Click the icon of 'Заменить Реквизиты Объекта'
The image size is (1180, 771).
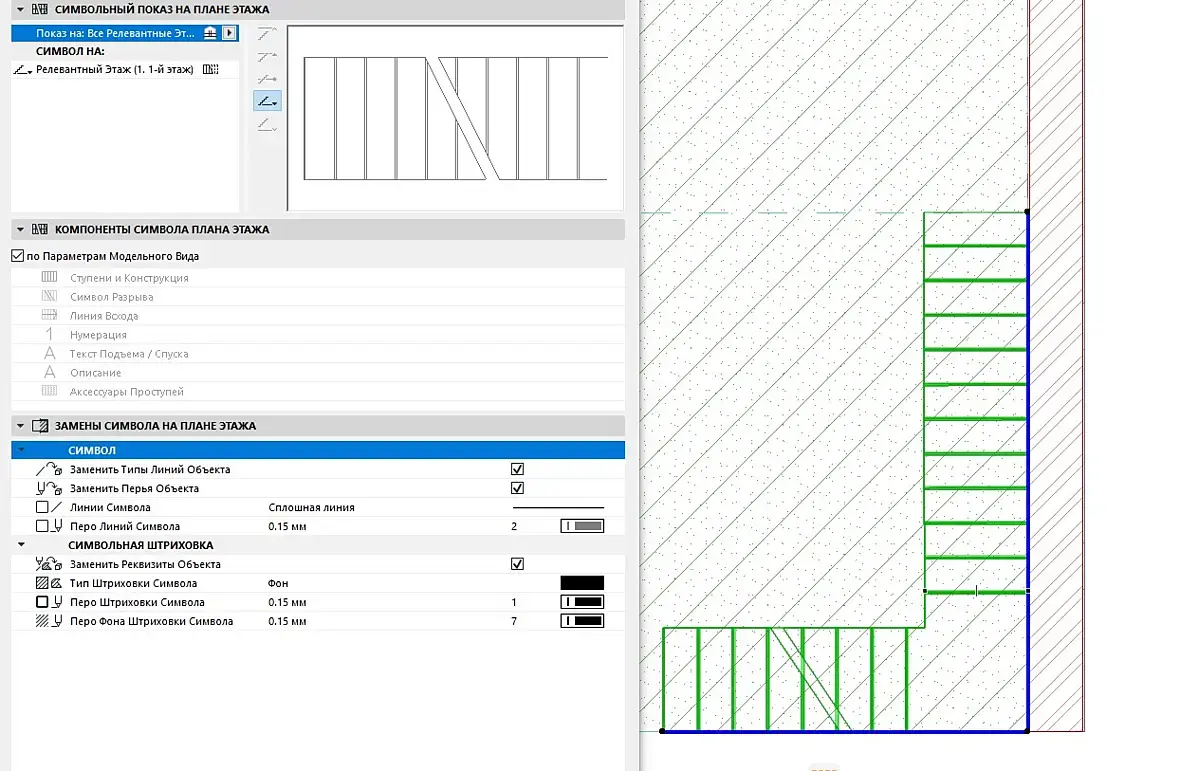(49, 563)
